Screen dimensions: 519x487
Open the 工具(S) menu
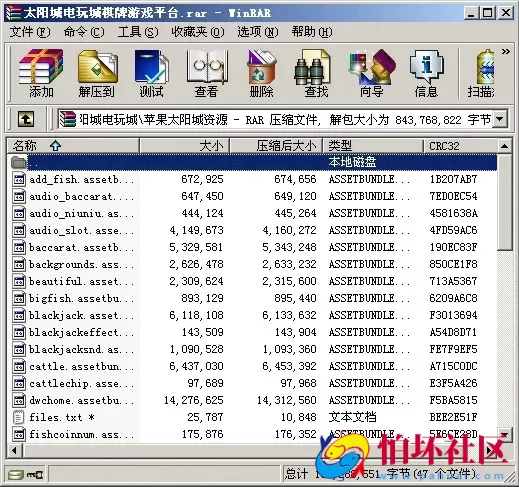(138, 32)
